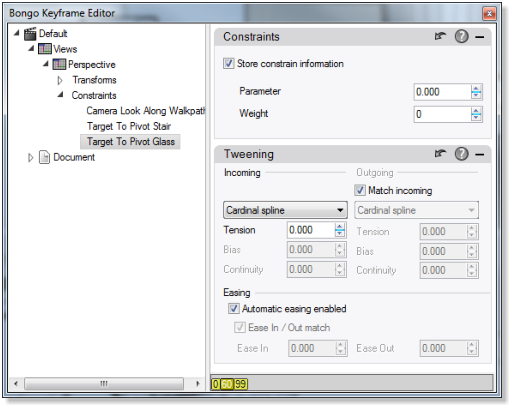
Task: Open the Outgoing Cardinal spline dropdown
Action: (416, 210)
